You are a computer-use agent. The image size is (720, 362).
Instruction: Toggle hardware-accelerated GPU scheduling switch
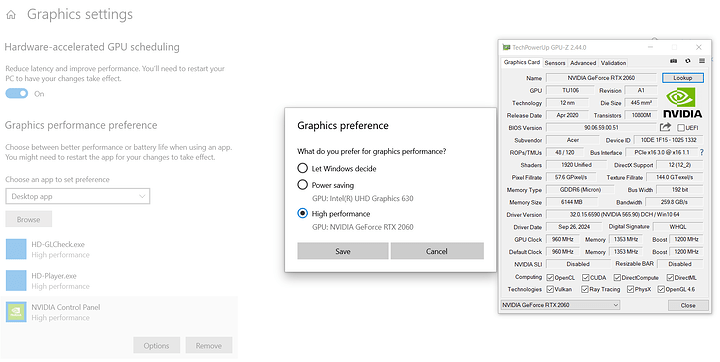click(x=17, y=94)
